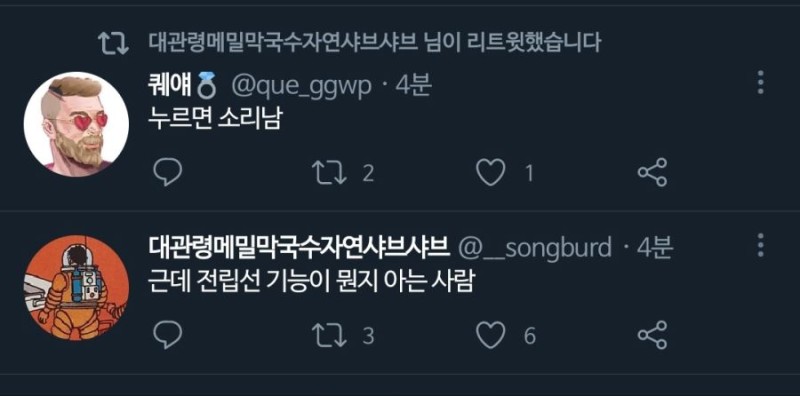
Task: Open the retweeted-by notice at top
Action: (375, 42)
